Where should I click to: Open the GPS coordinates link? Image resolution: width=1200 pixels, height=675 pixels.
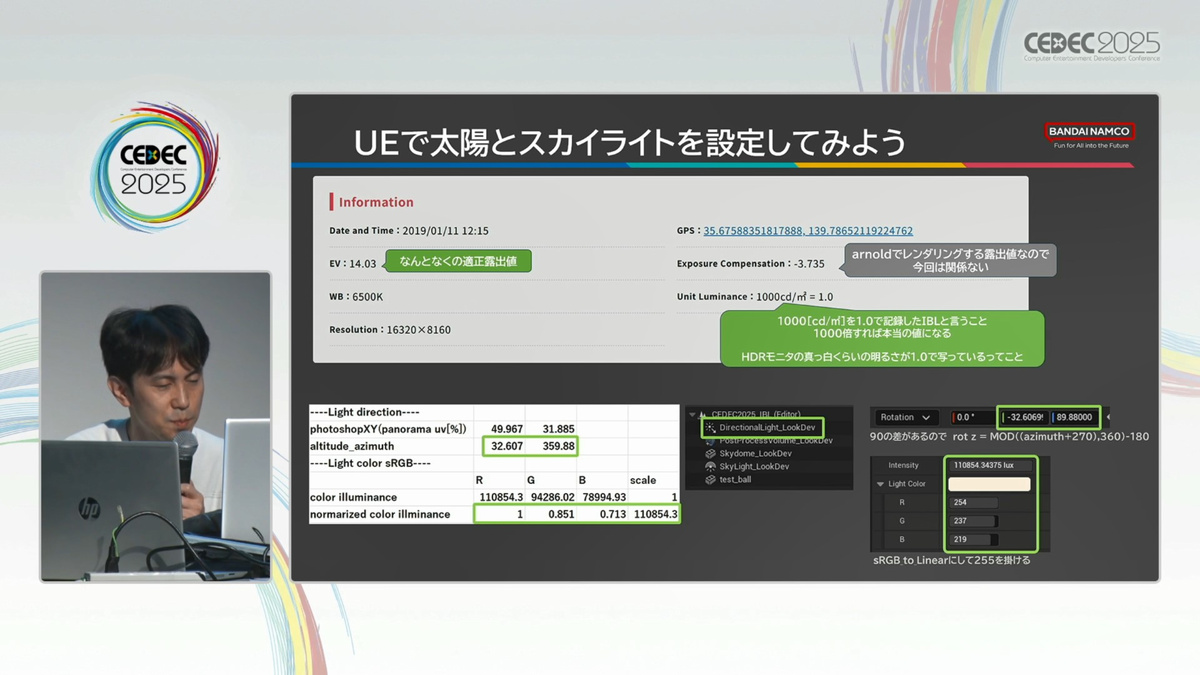(808, 231)
